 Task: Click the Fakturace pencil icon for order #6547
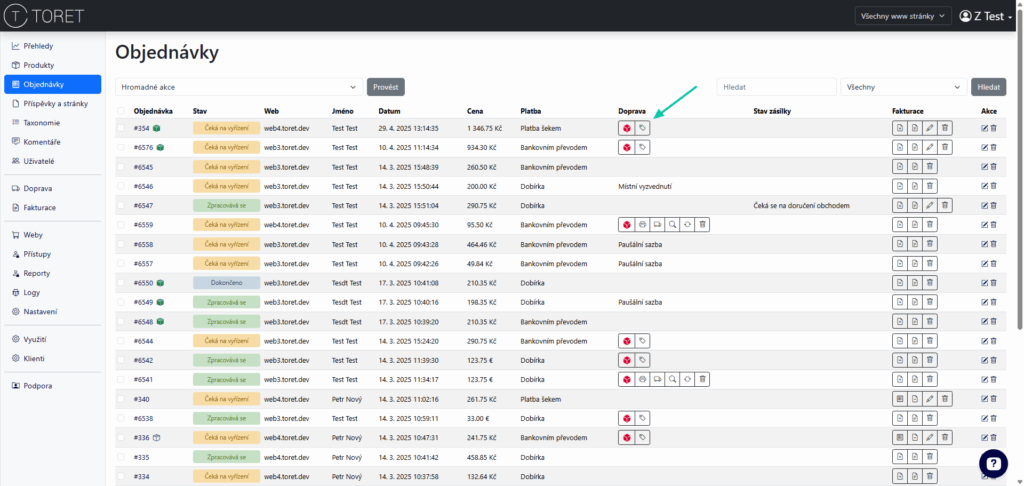click(x=930, y=206)
